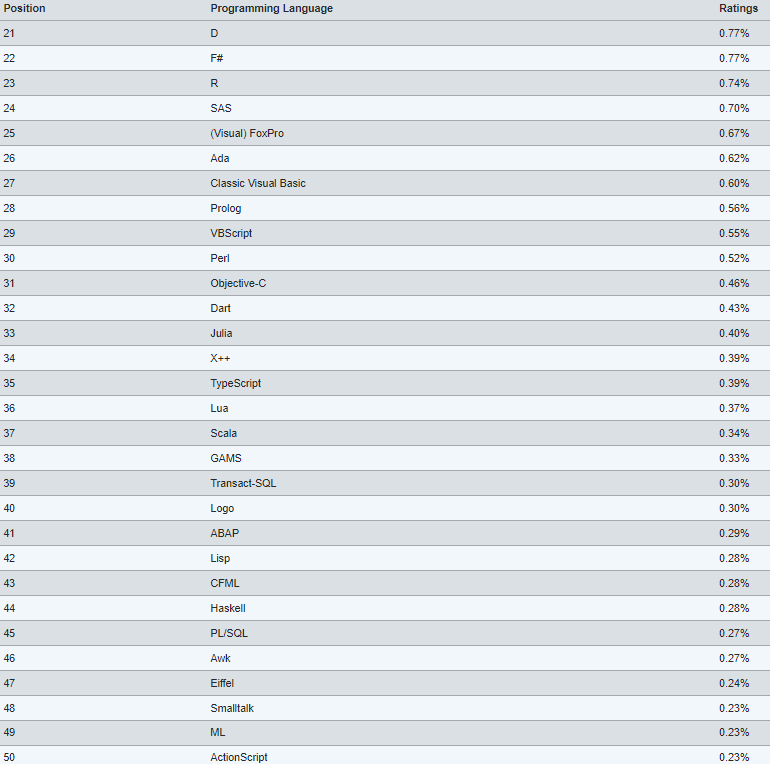This screenshot has width=770, height=764.
Task: Click the Haskell language name
Action: tap(227, 608)
